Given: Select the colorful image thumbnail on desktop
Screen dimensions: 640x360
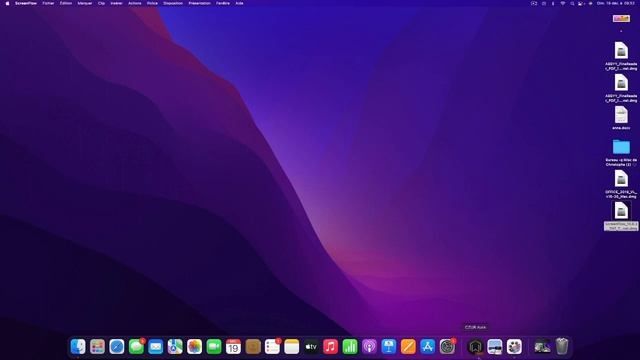Looking at the screenshot, I should coord(621,19).
